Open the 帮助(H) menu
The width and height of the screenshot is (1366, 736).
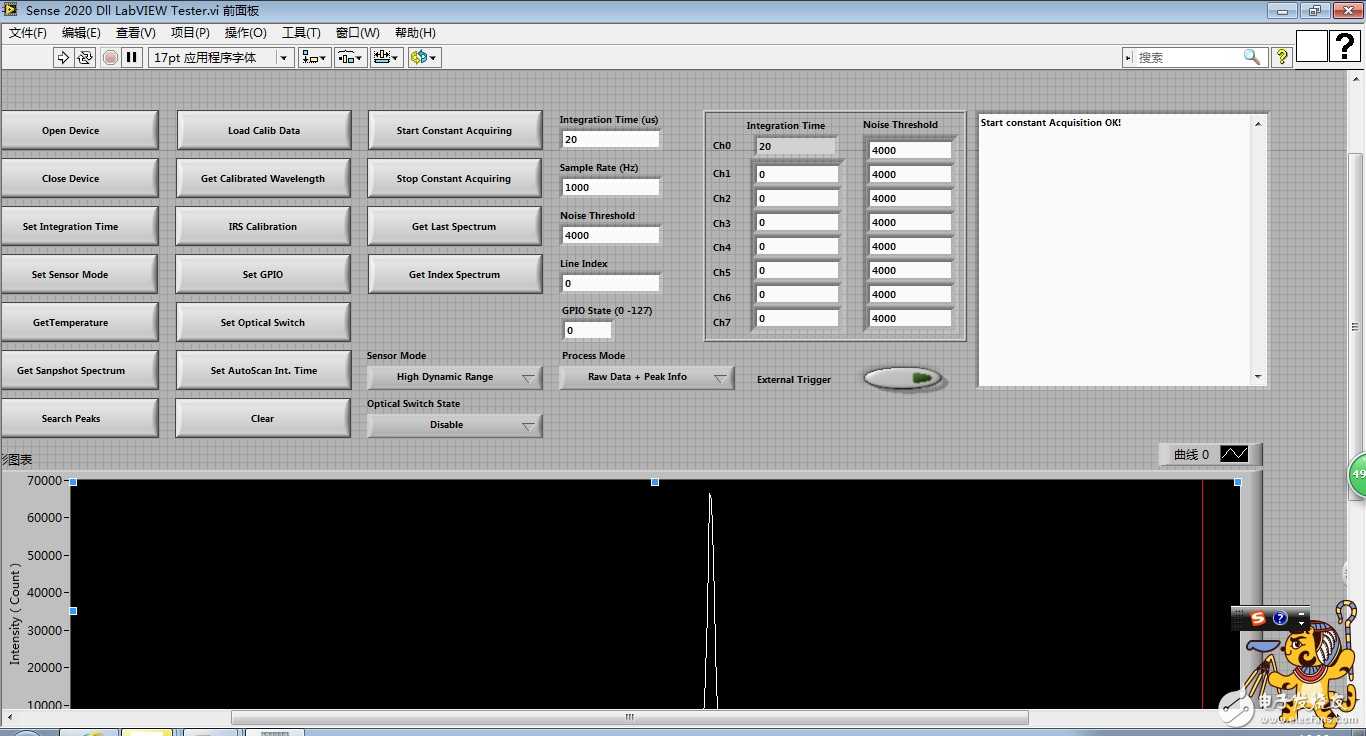(415, 33)
